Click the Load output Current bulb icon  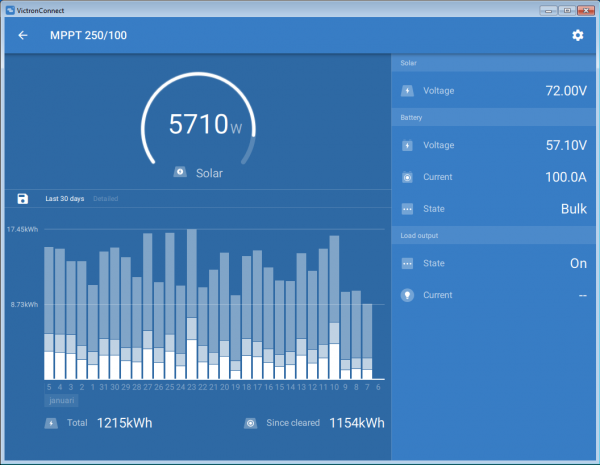(x=407, y=295)
